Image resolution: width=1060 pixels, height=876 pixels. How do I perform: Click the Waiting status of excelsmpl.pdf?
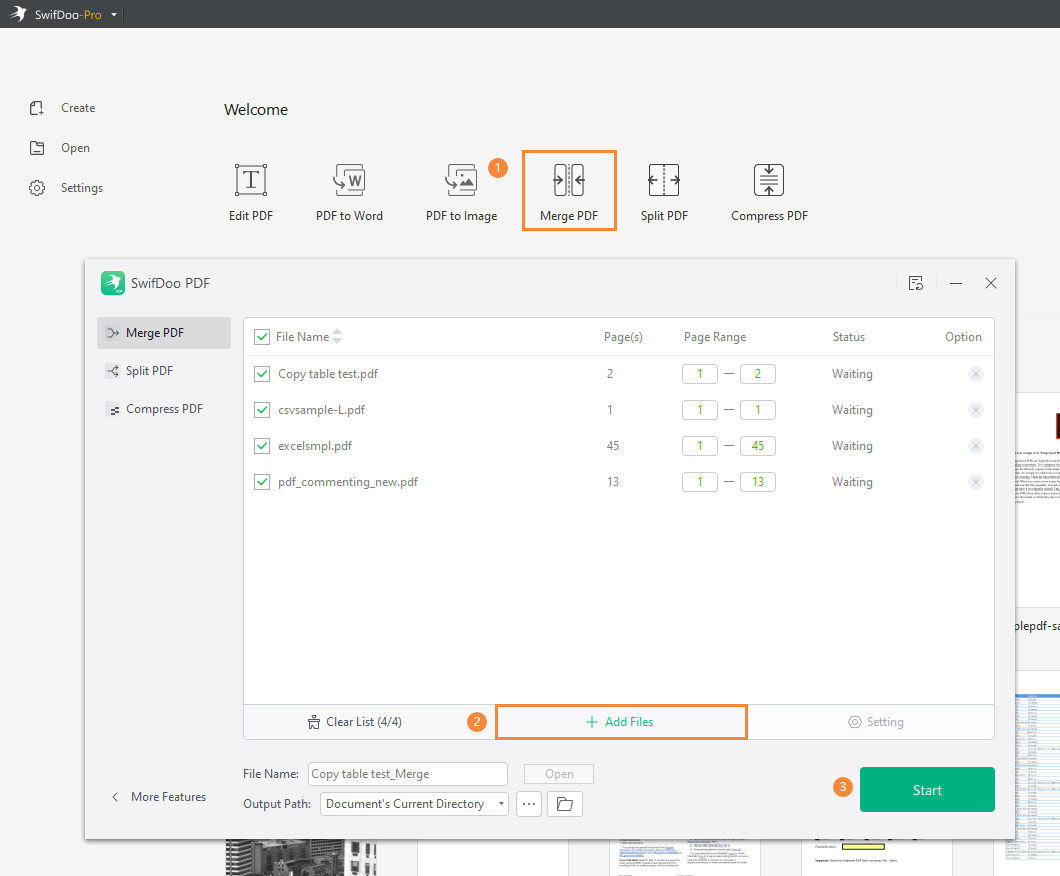[x=852, y=446]
